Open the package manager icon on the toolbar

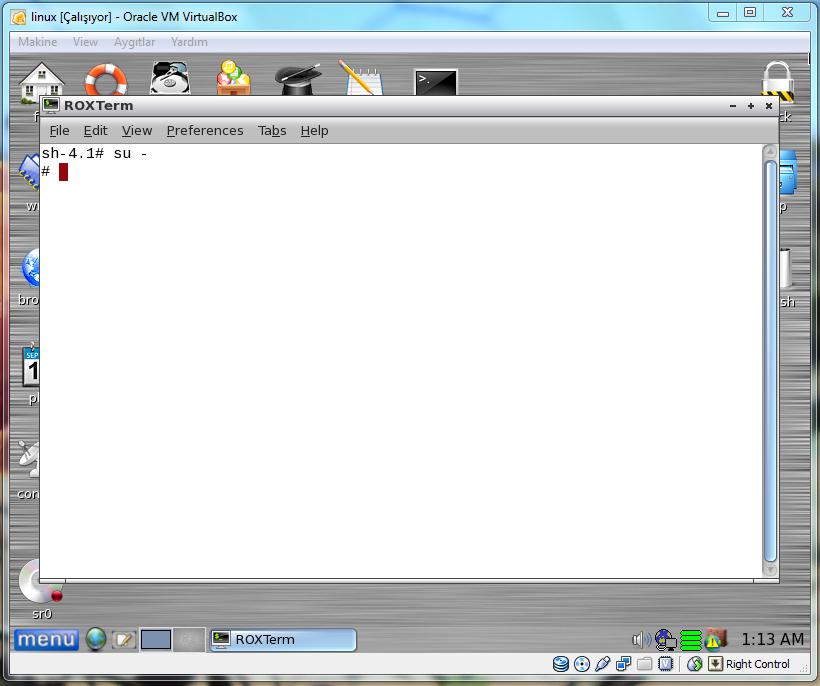[x=231, y=78]
